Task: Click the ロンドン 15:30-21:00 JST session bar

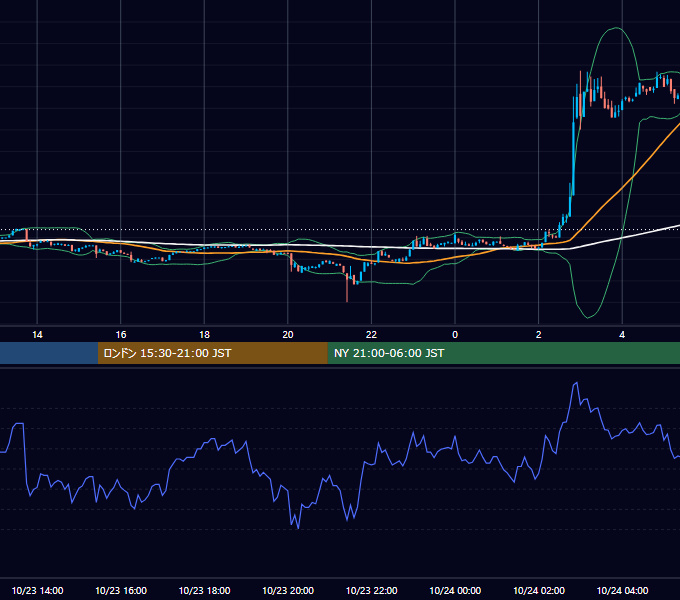Action: tap(212, 353)
